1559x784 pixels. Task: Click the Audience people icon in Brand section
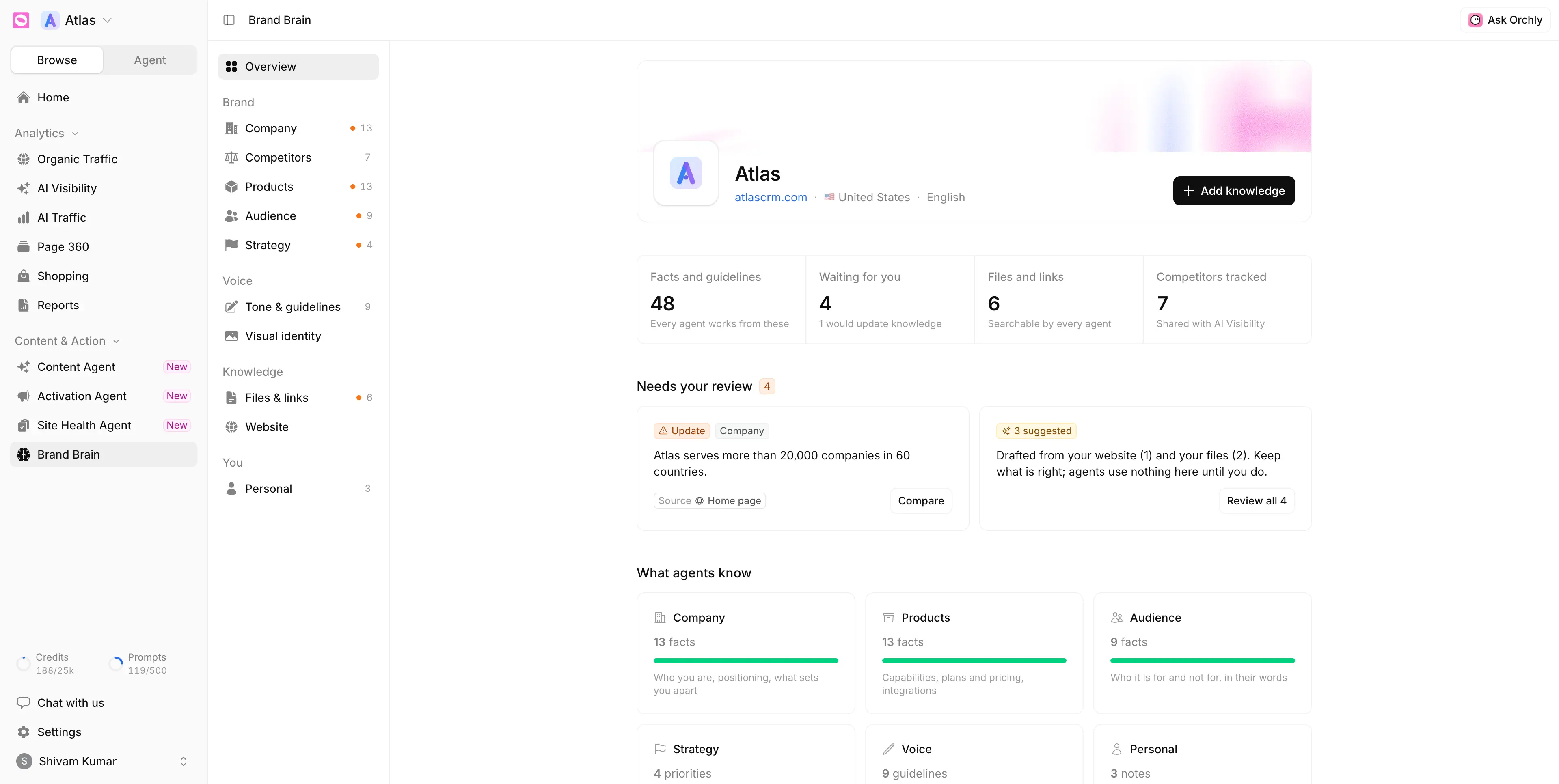(231, 216)
